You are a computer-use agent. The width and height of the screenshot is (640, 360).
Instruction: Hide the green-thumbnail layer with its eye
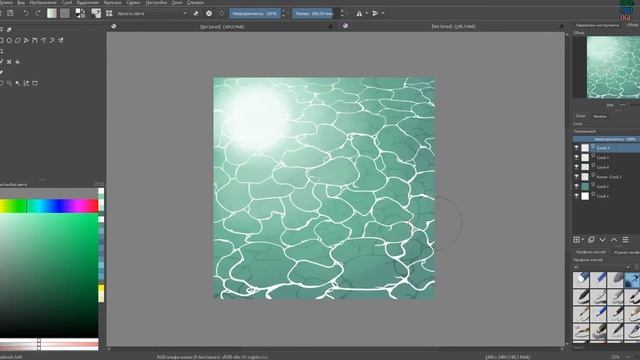coord(576,186)
